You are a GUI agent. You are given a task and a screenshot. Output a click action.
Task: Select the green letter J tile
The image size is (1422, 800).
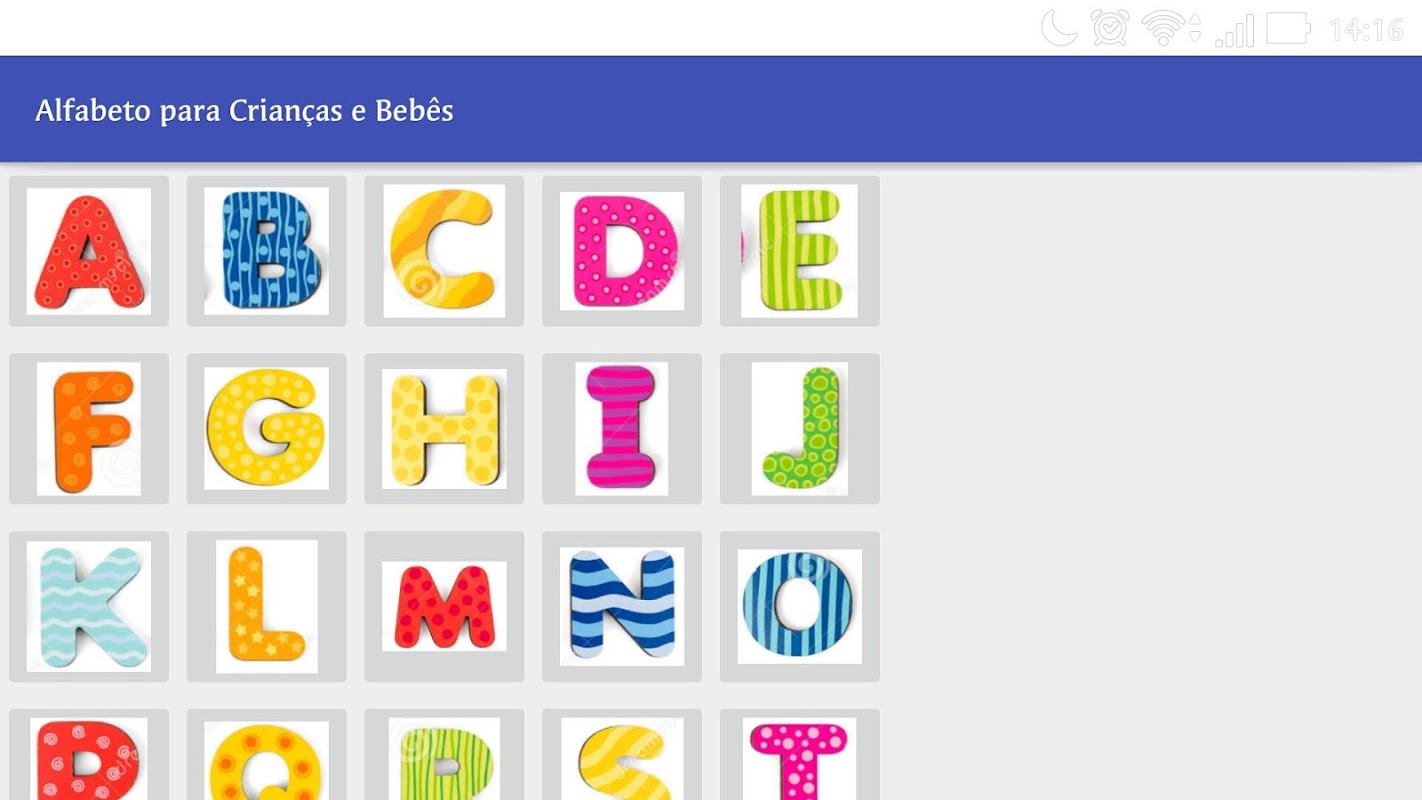click(x=800, y=429)
